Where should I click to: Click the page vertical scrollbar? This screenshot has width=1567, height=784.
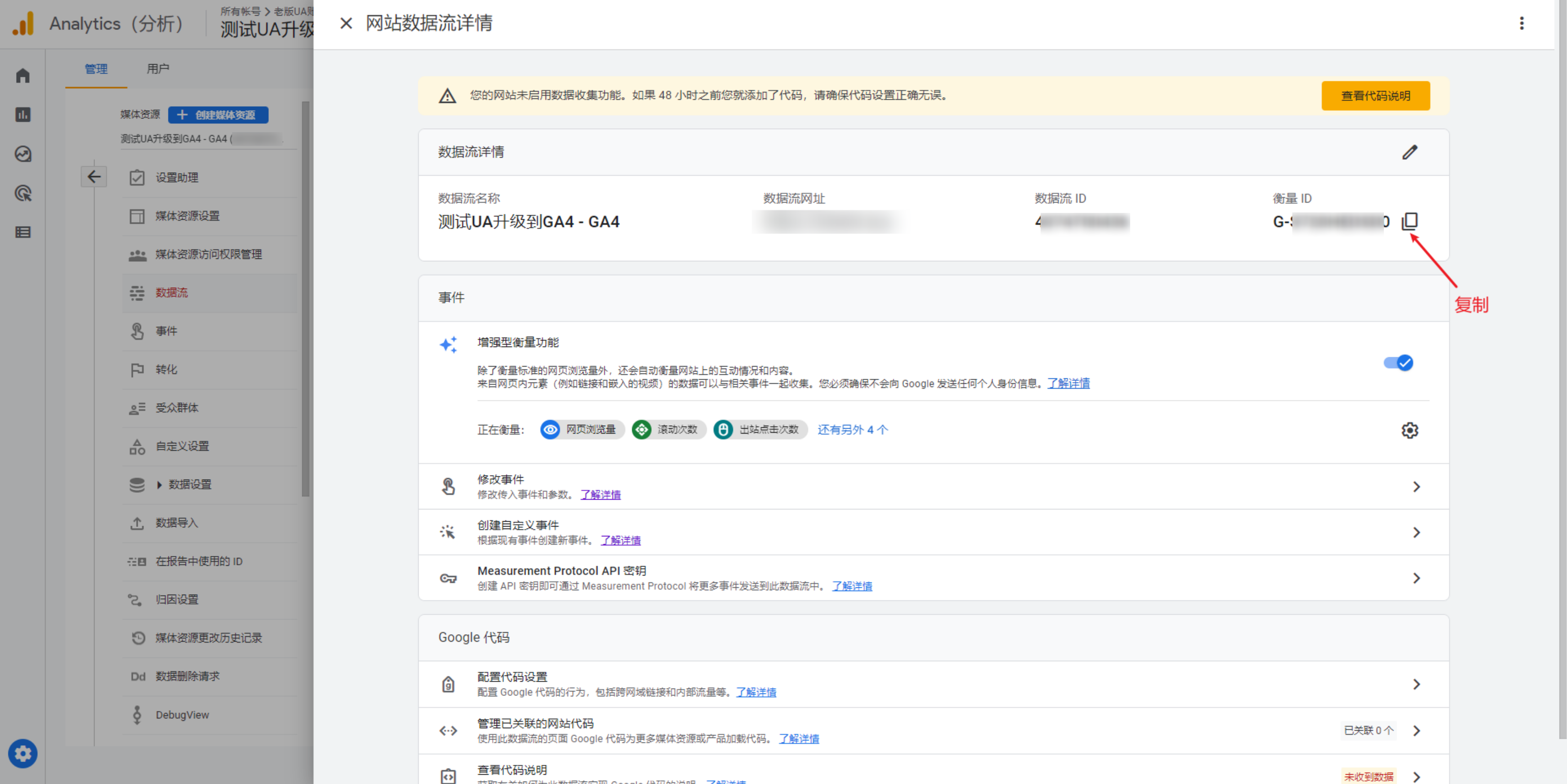(x=1562, y=369)
